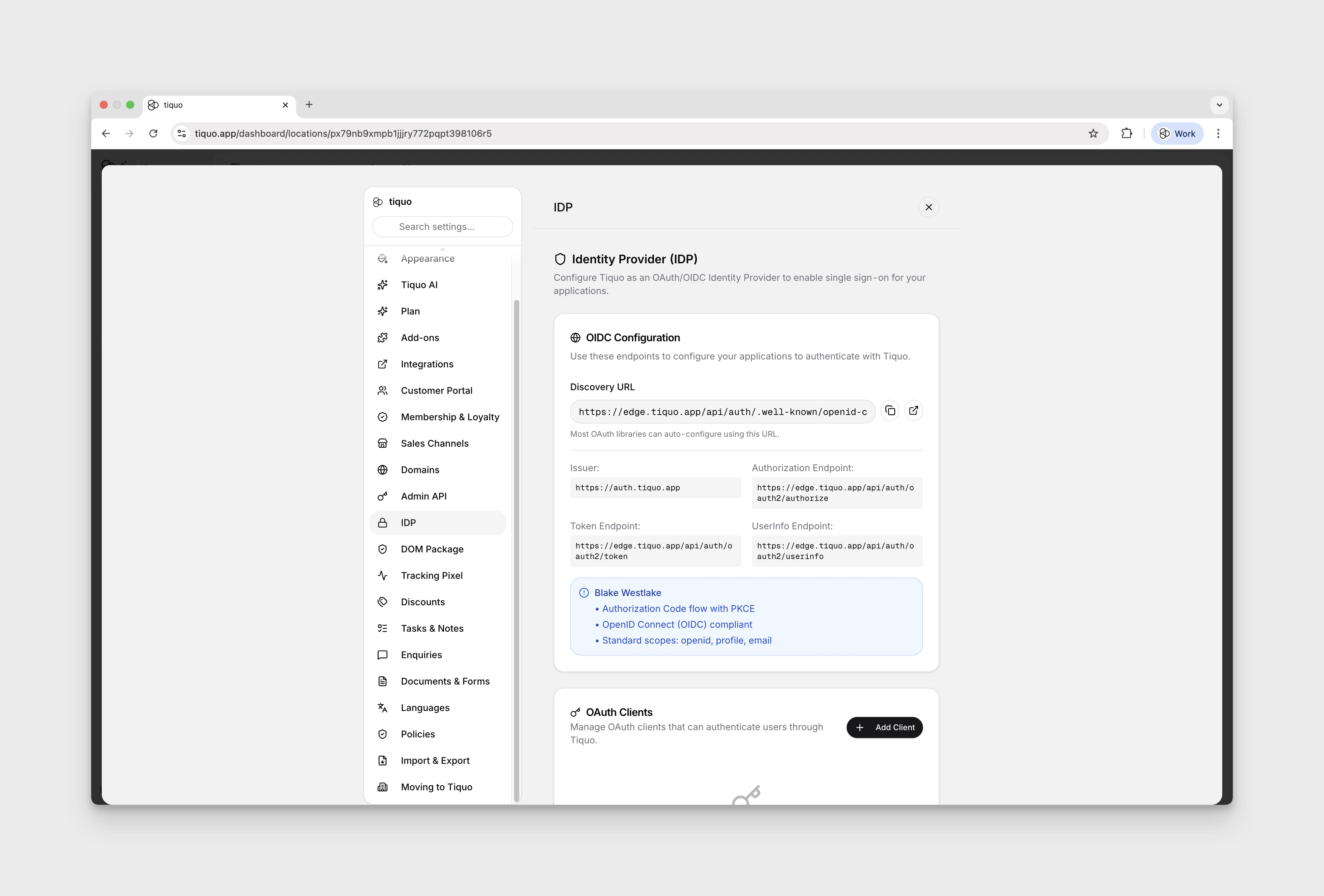This screenshot has height=896, width=1324.
Task: Click "Authorization Code flow with PKCE" text
Action: (678, 609)
